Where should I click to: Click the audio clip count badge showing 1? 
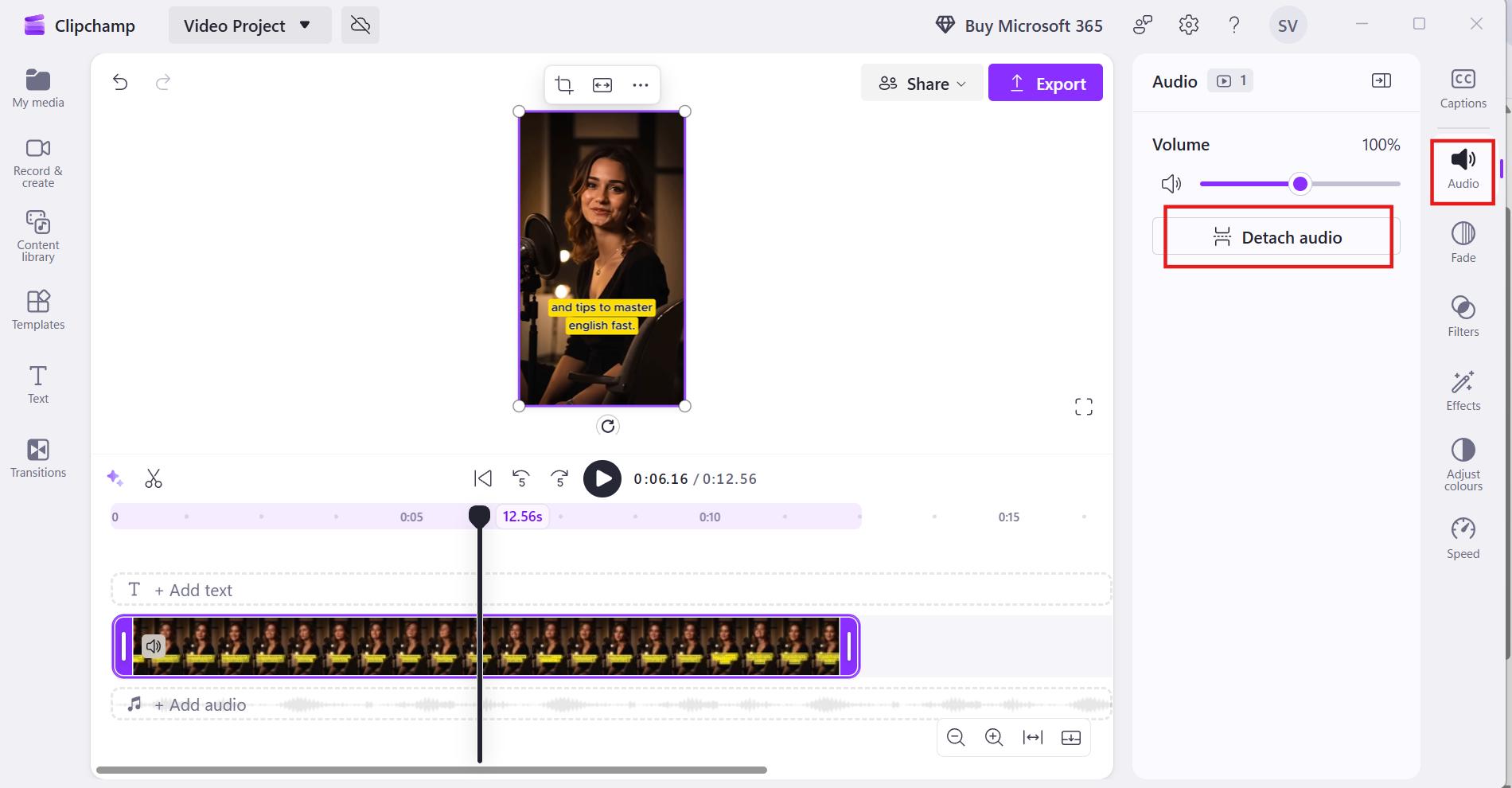[1230, 80]
